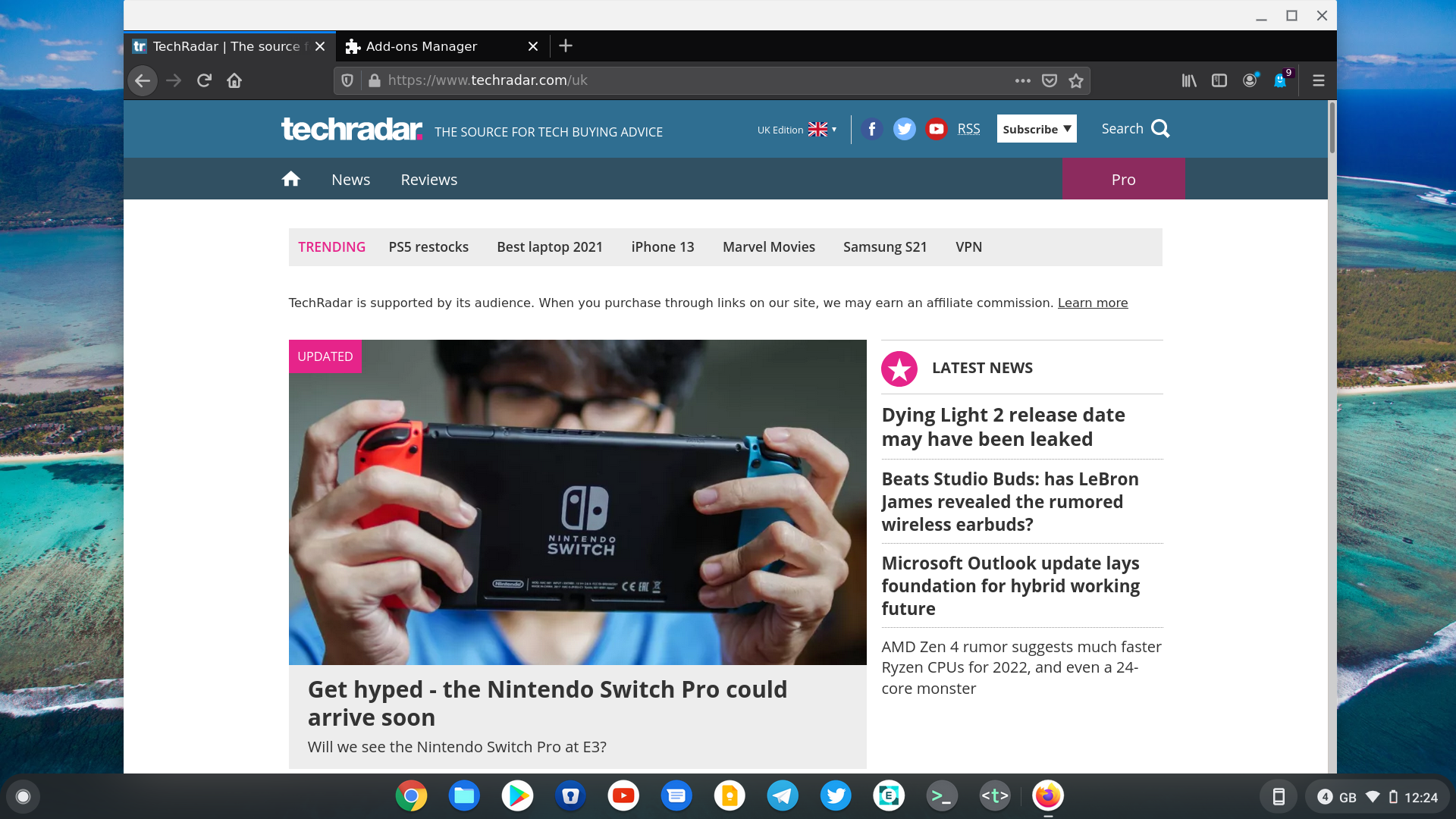Click the site search magnifier

tap(1160, 129)
